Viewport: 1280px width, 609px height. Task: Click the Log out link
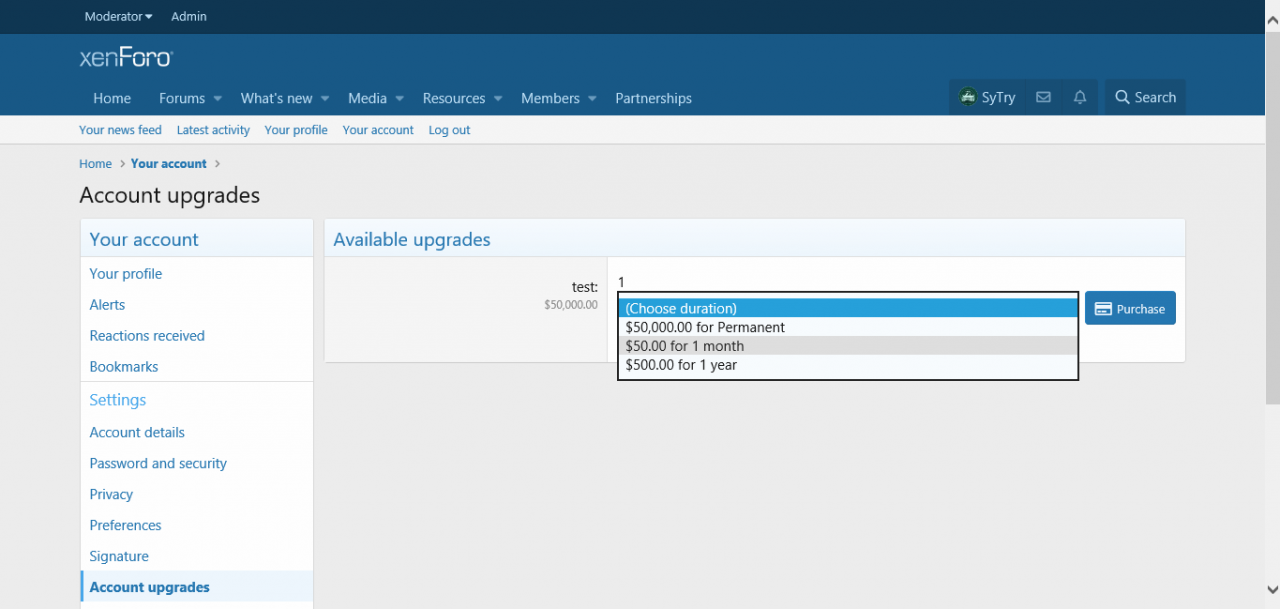[x=449, y=130]
